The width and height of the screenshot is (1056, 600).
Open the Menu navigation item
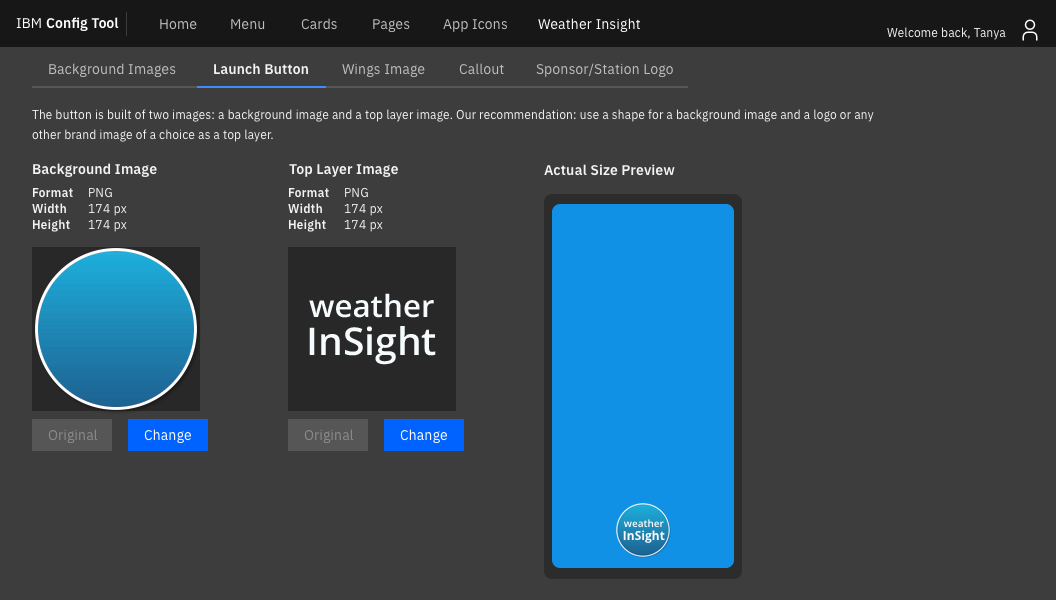248,24
